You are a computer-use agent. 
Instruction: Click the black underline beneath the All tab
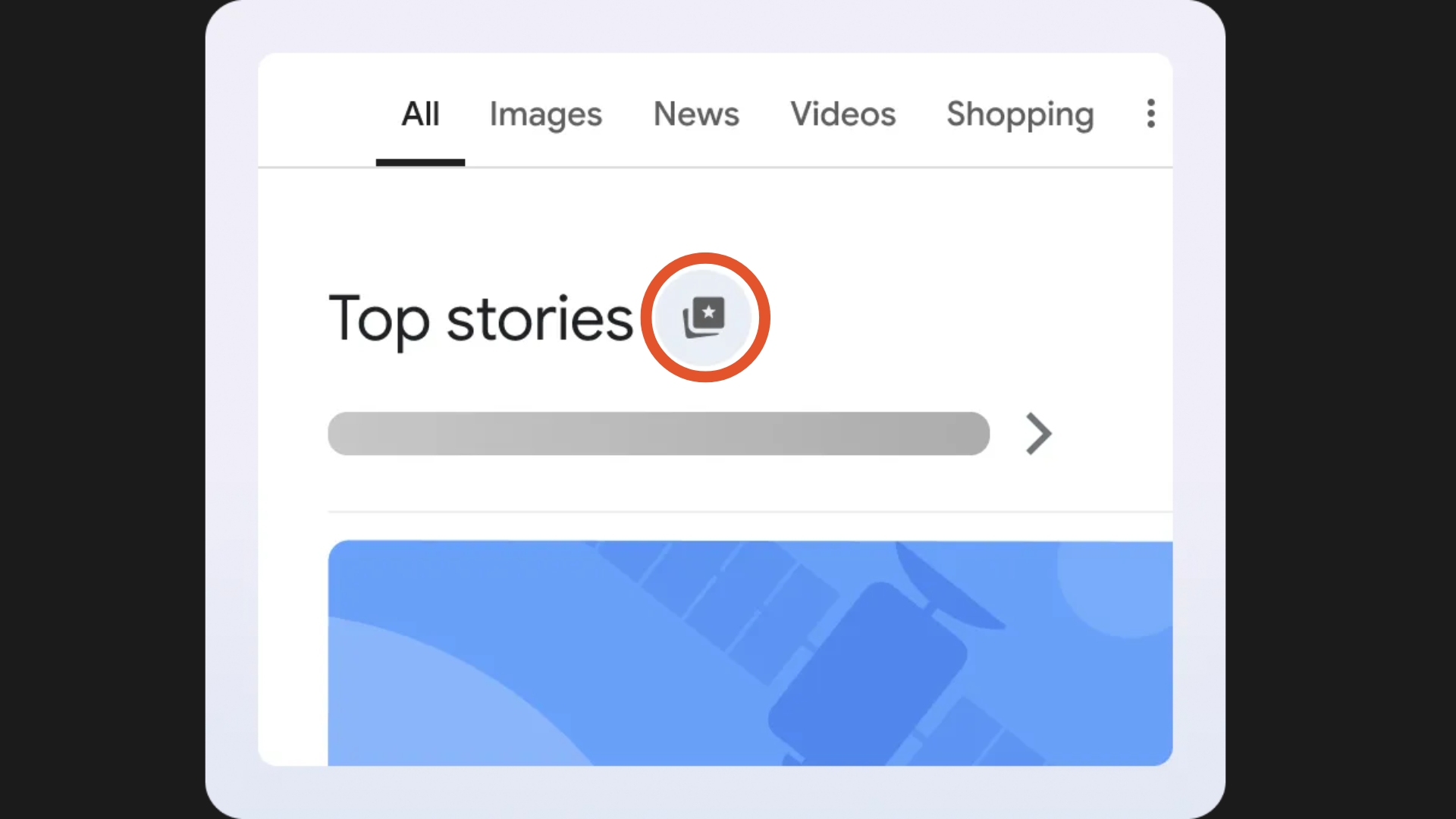point(420,162)
